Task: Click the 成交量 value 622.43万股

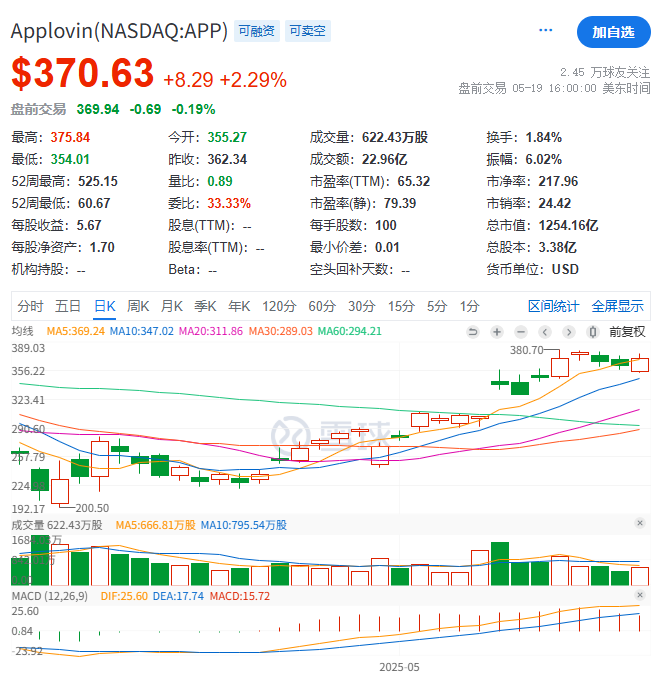Action: [x=395, y=137]
